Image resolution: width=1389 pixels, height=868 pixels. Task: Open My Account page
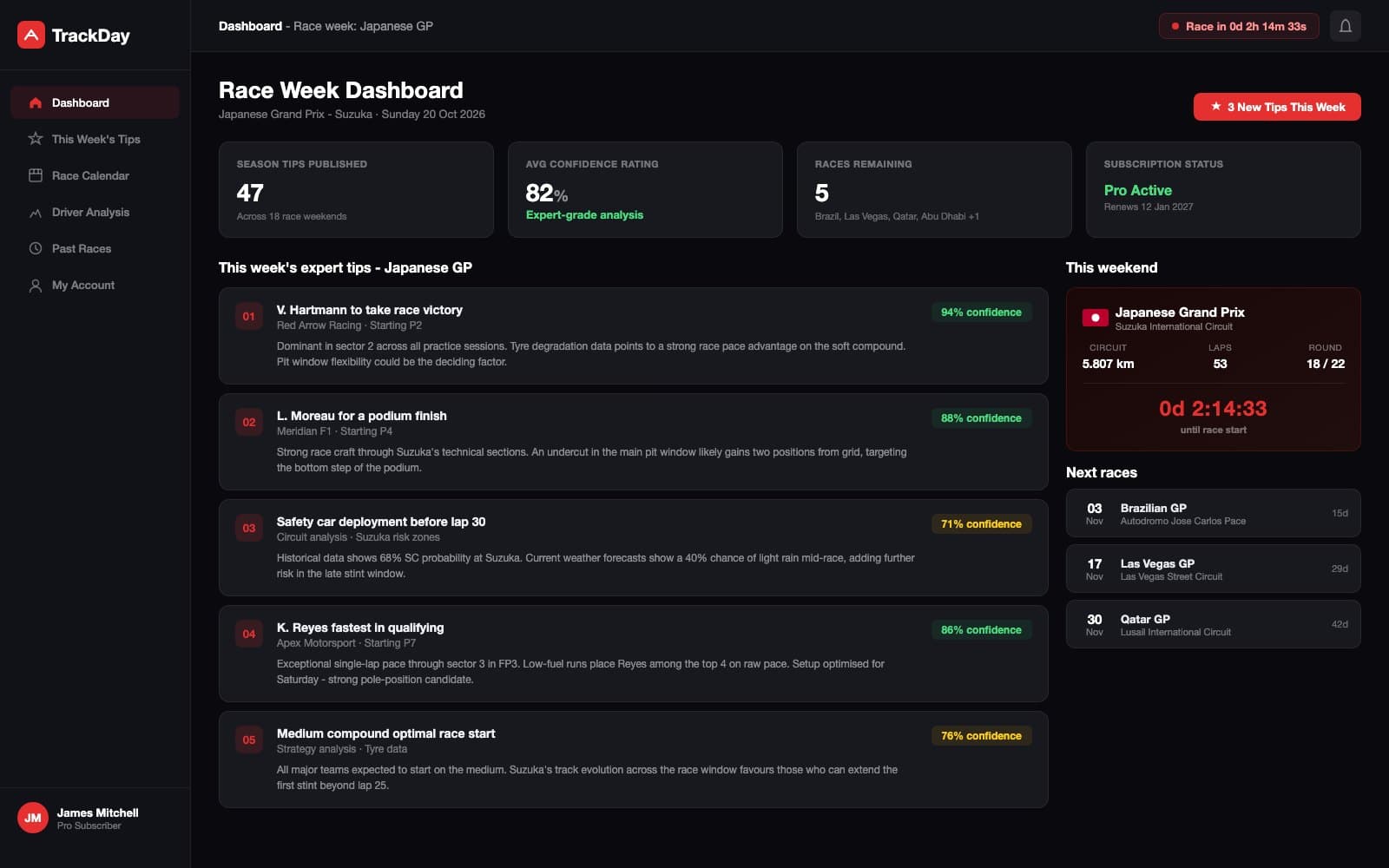pos(95,285)
